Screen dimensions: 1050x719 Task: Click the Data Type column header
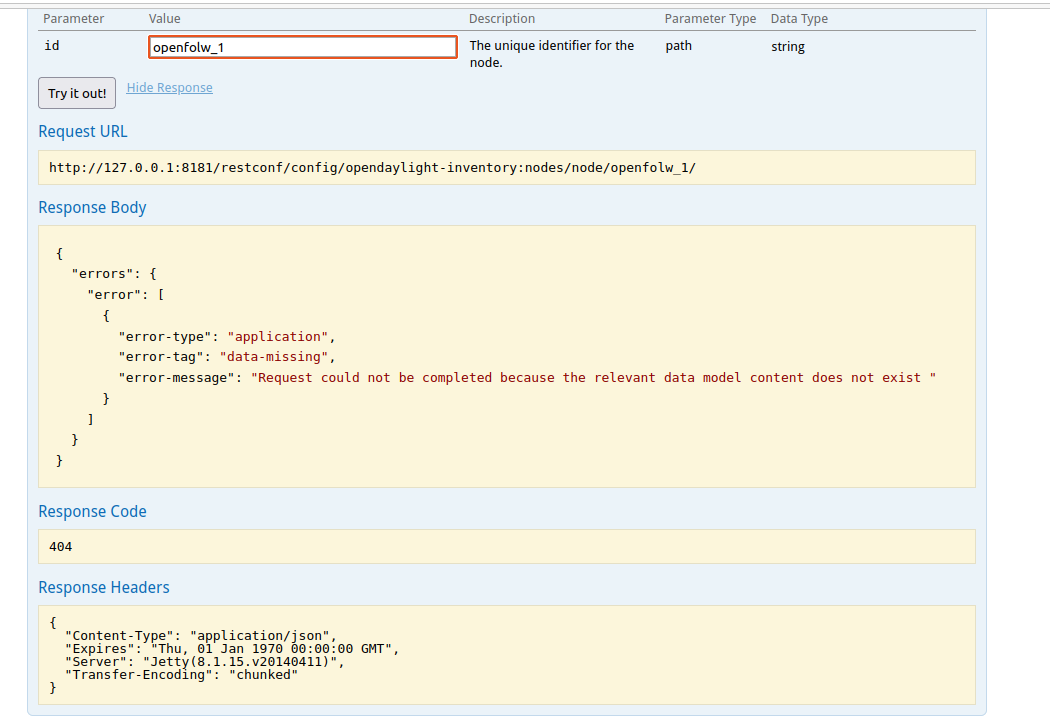click(799, 19)
